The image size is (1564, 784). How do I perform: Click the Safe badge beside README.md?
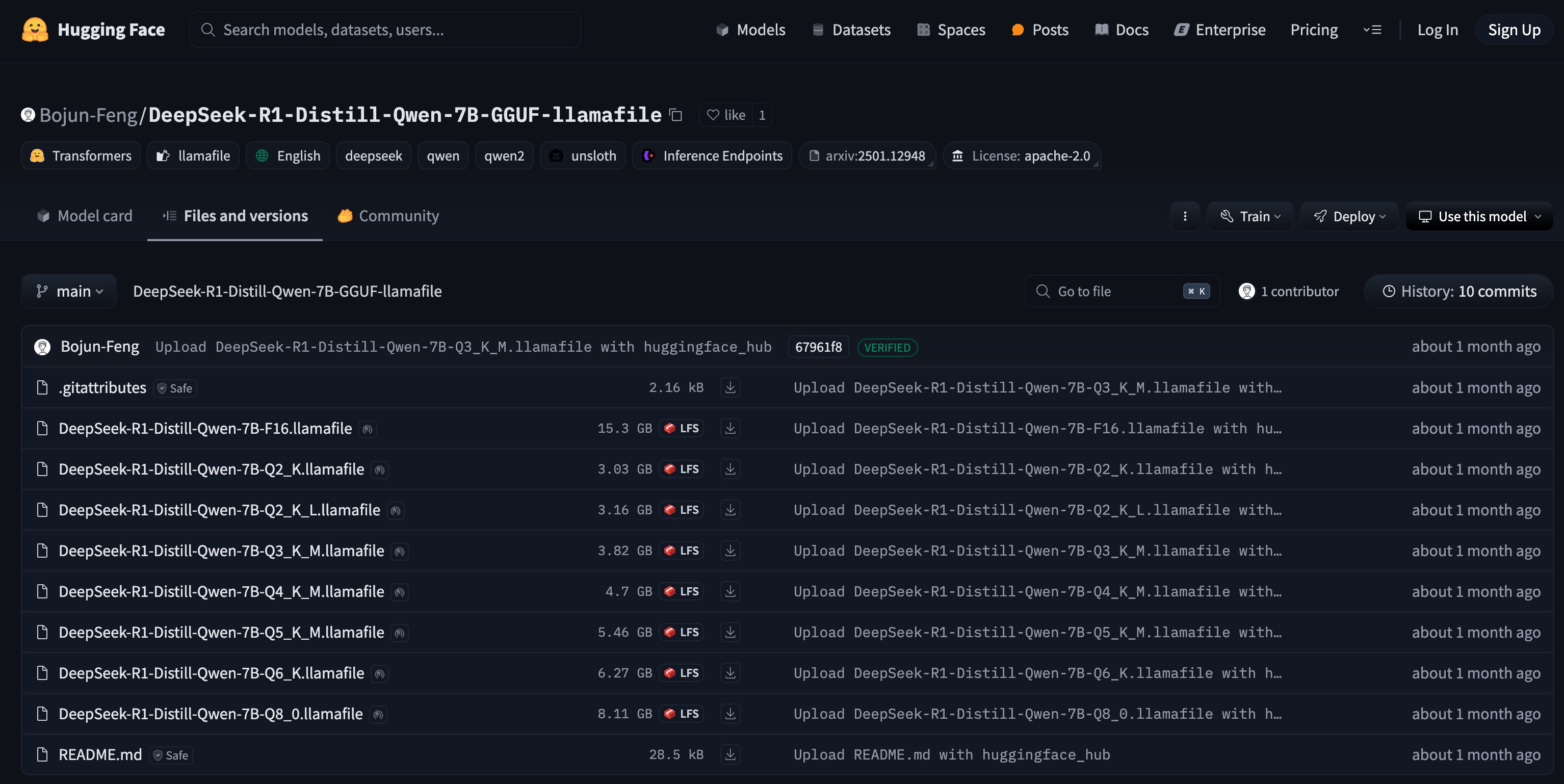[x=171, y=755]
